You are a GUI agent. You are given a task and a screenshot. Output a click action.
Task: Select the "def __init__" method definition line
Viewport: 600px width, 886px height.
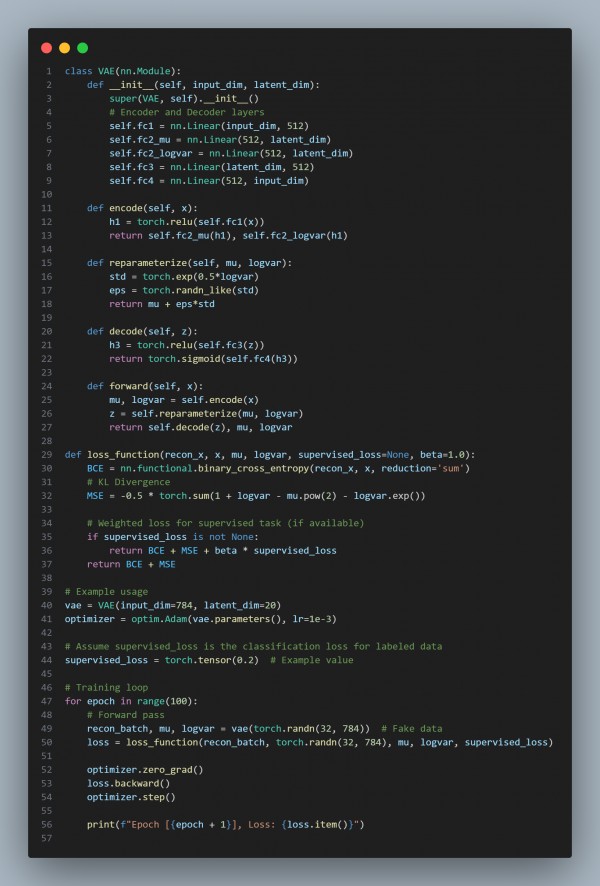203,85
